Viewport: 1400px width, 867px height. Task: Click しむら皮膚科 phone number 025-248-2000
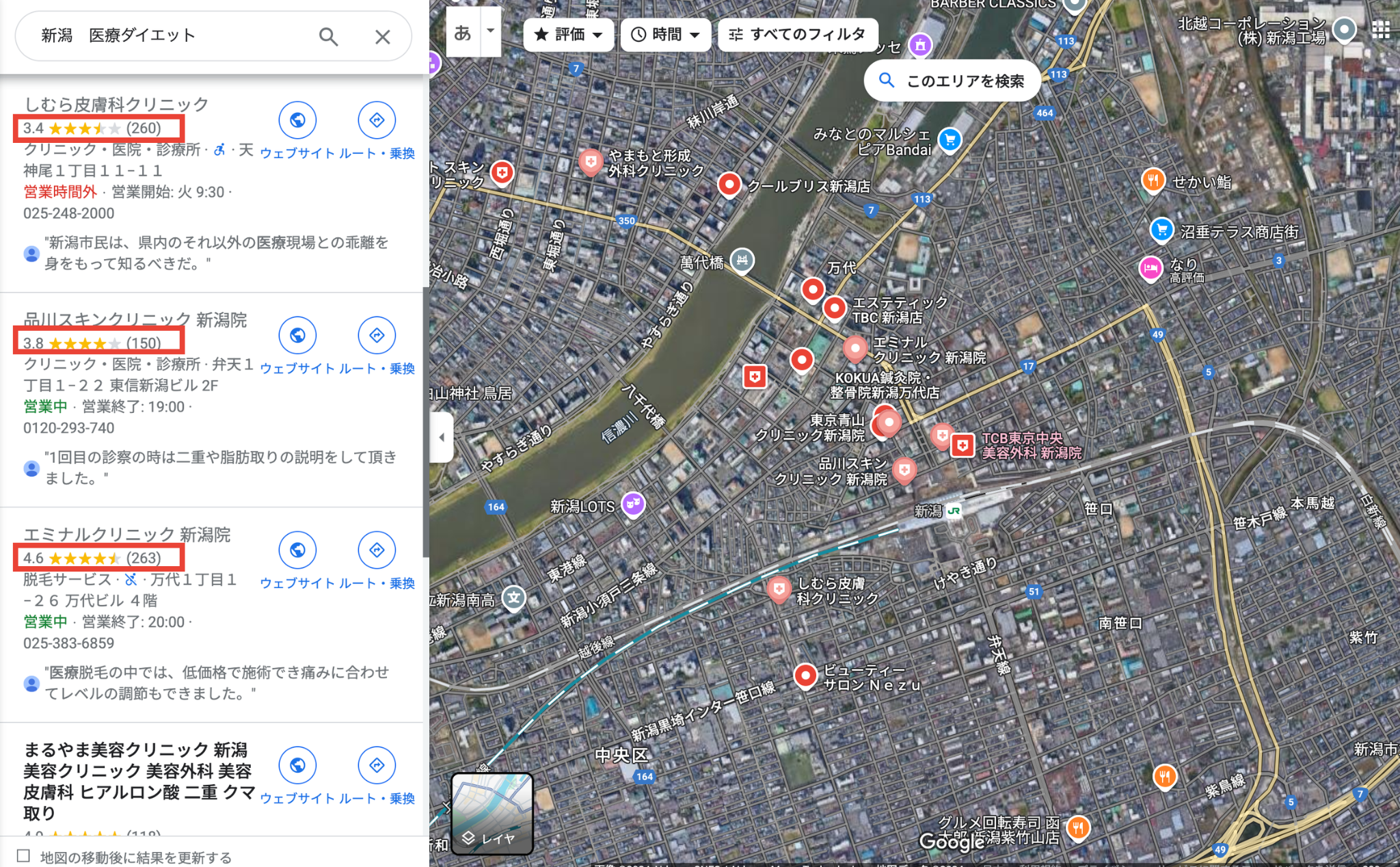[x=68, y=213]
